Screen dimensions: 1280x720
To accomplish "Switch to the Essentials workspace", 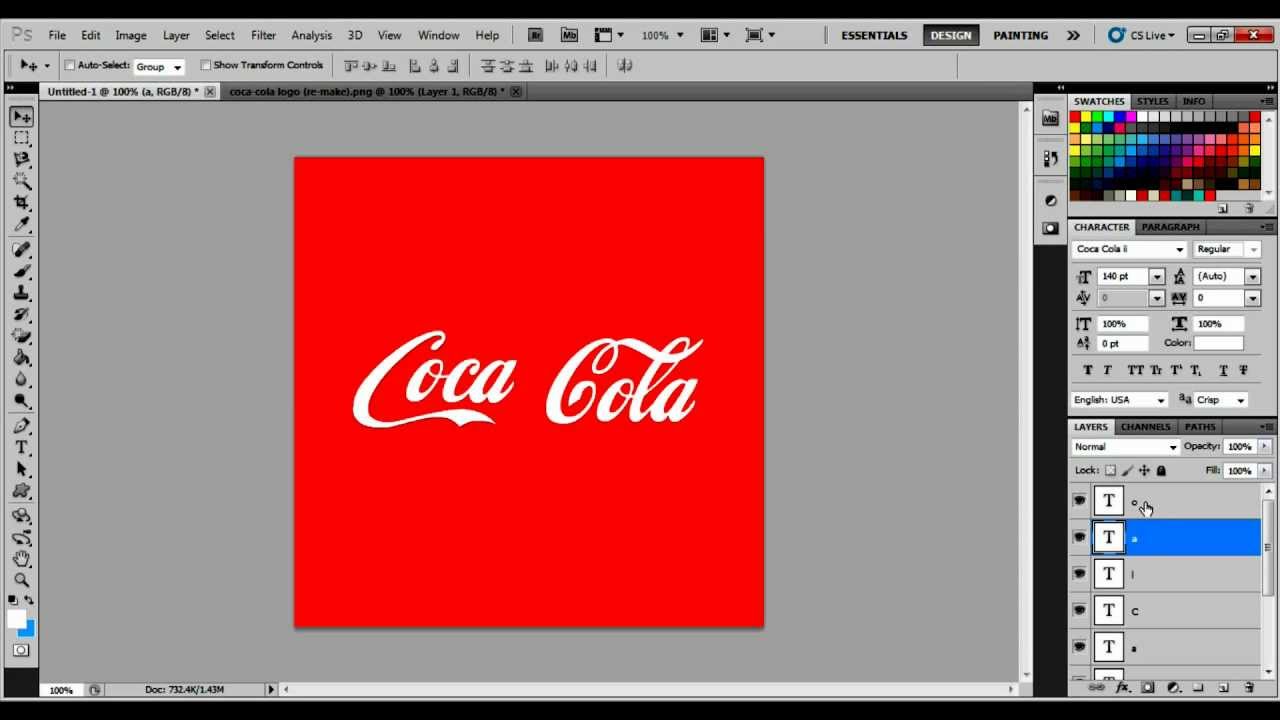I will tap(874, 35).
